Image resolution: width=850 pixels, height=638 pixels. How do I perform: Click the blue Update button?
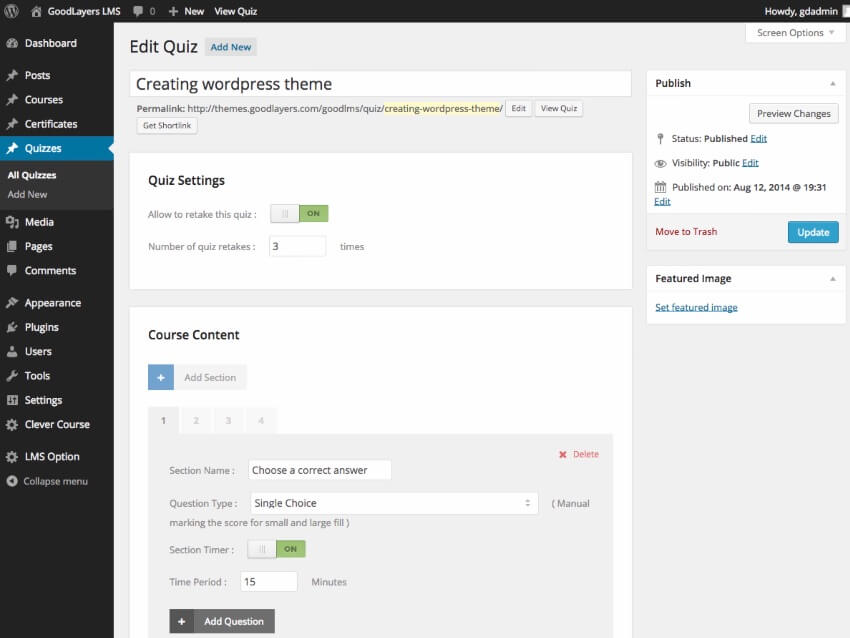tap(813, 232)
